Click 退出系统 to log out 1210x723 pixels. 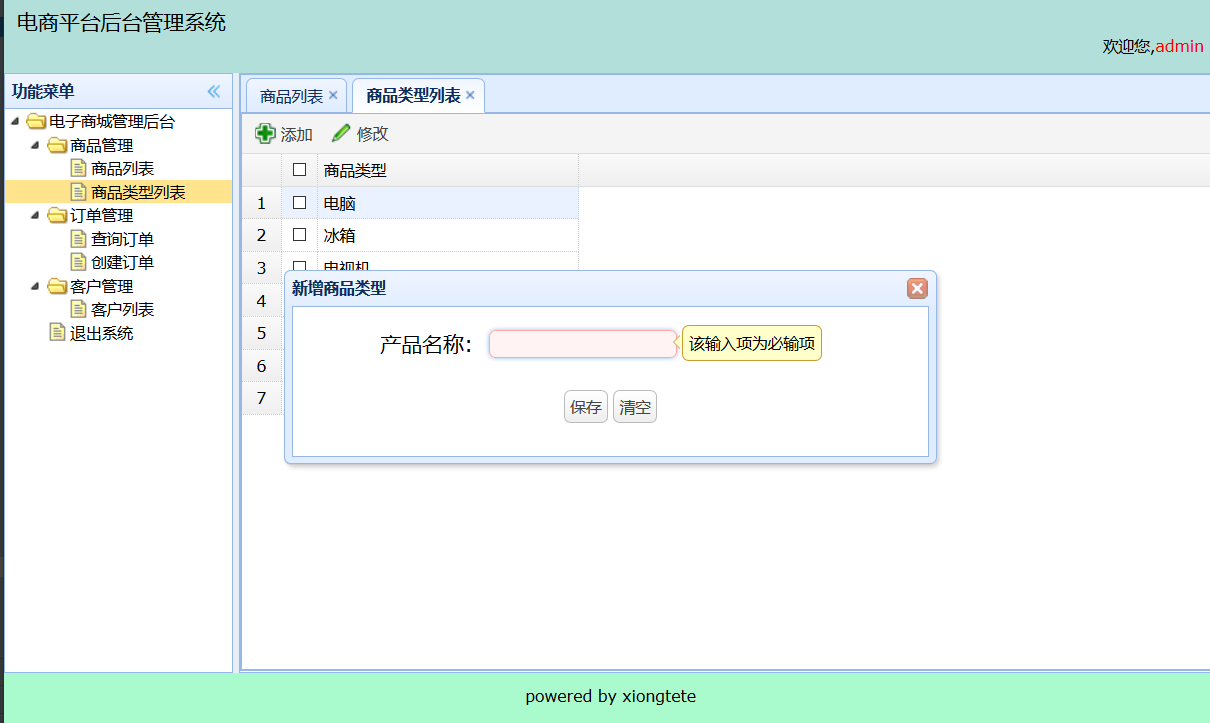[101, 333]
